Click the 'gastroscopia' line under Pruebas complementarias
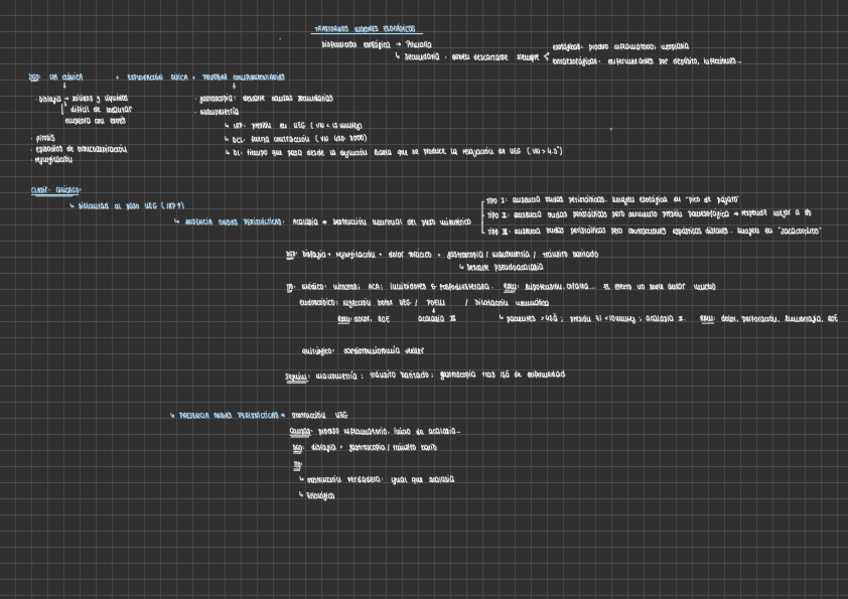Image resolution: width=848 pixels, height=599 pixels. [x=265, y=99]
